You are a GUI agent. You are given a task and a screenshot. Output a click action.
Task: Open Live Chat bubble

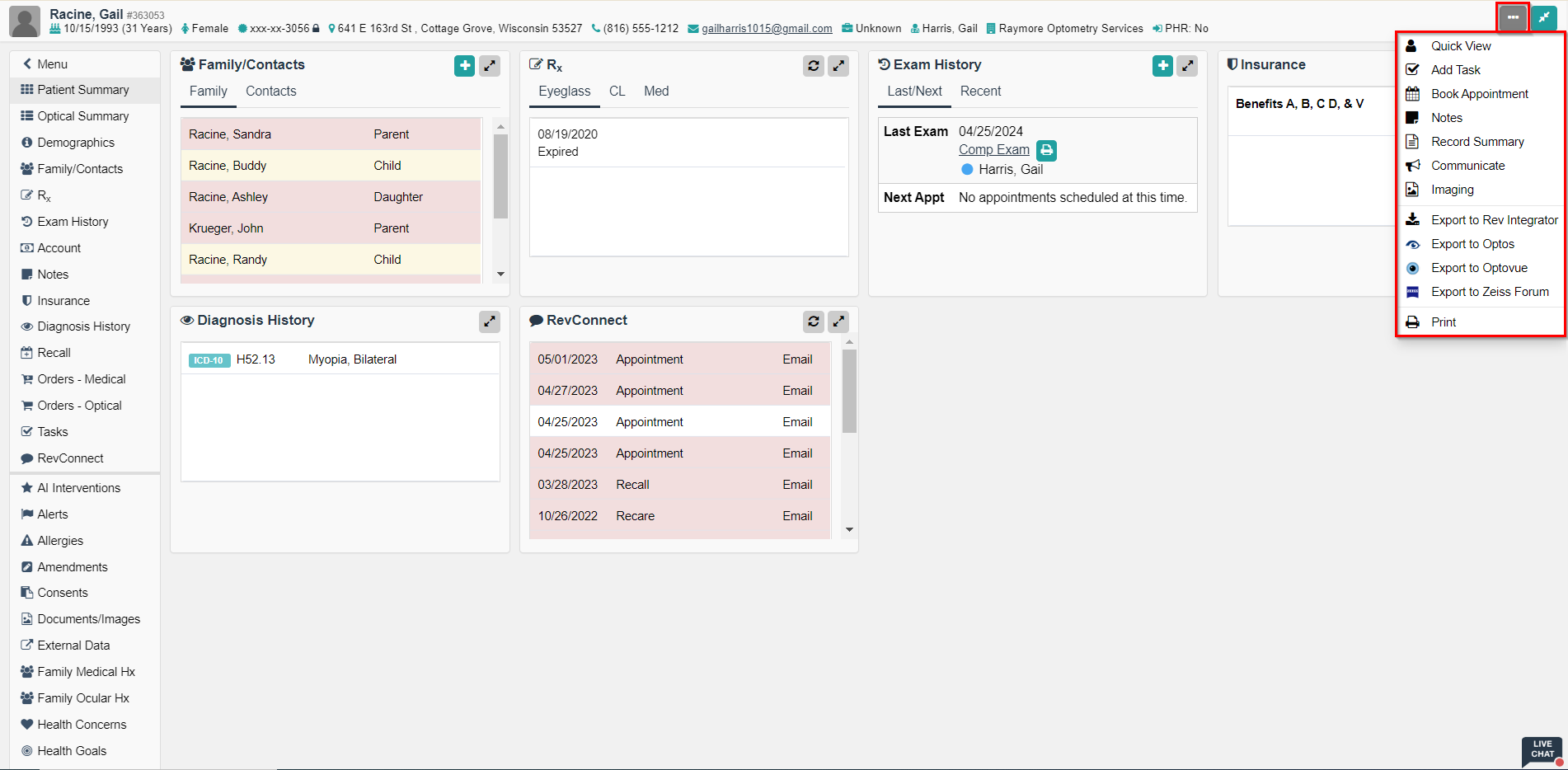pyautogui.click(x=1542, y=750)
